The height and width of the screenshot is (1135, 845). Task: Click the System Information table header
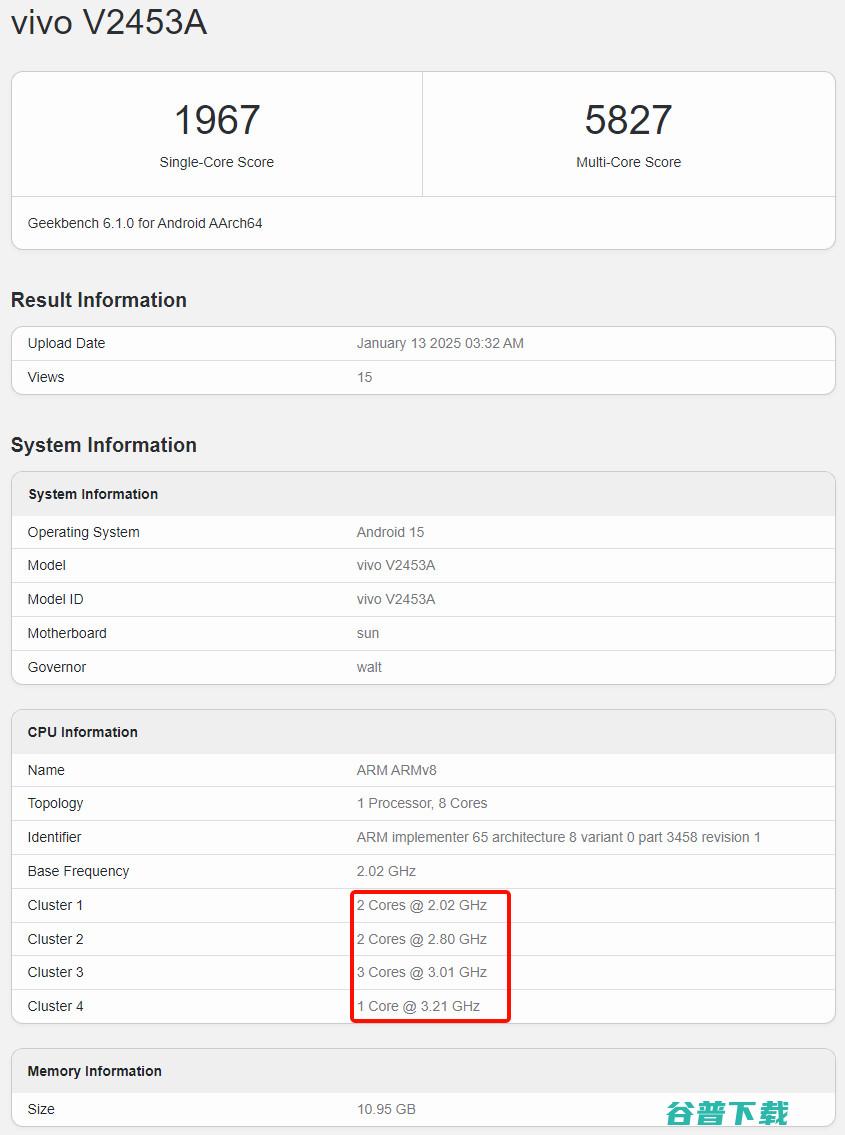pyautogui.click(x=93, y=494)
